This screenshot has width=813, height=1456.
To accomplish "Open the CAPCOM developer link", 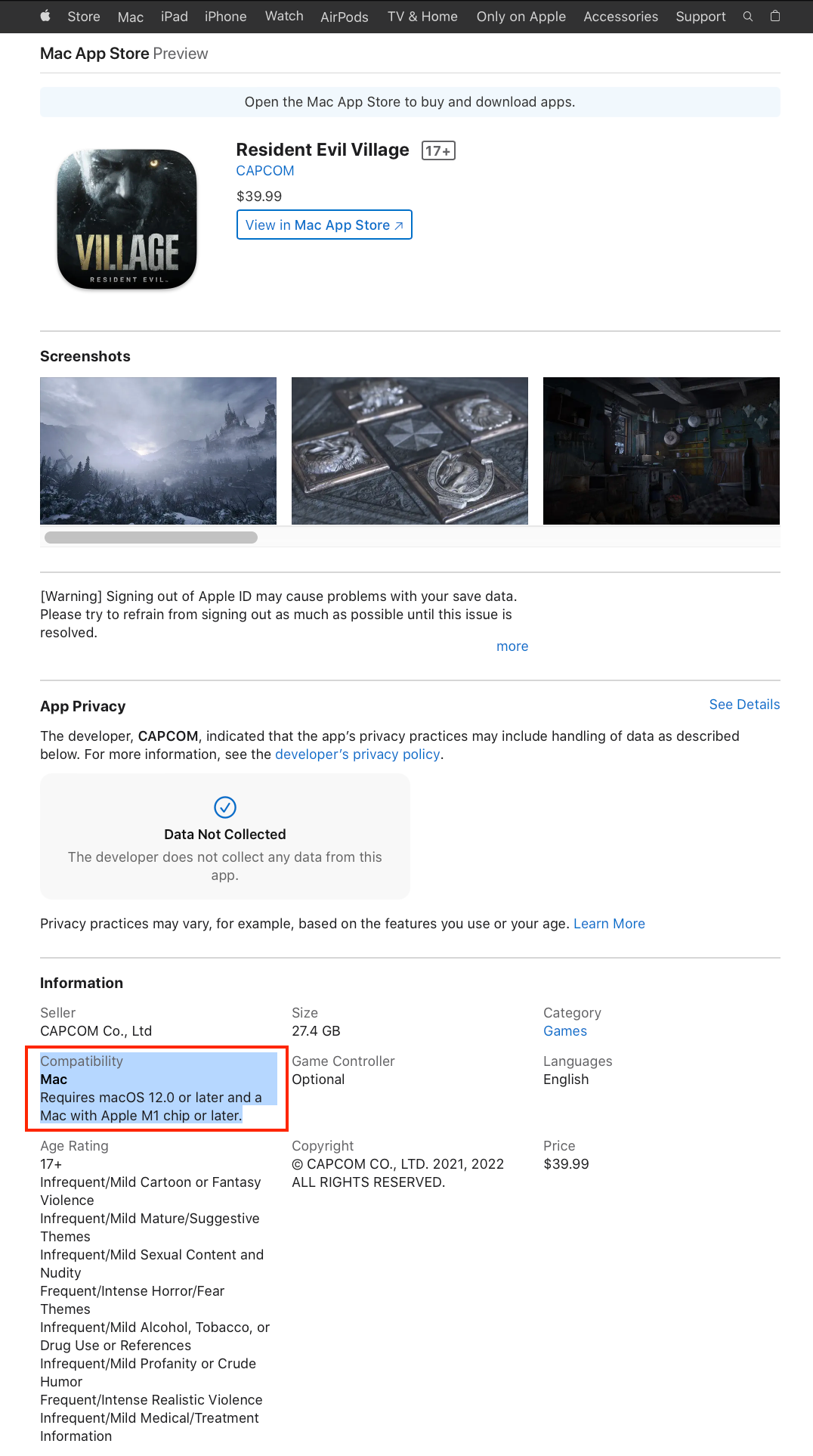I will click(x=265, y=171).
